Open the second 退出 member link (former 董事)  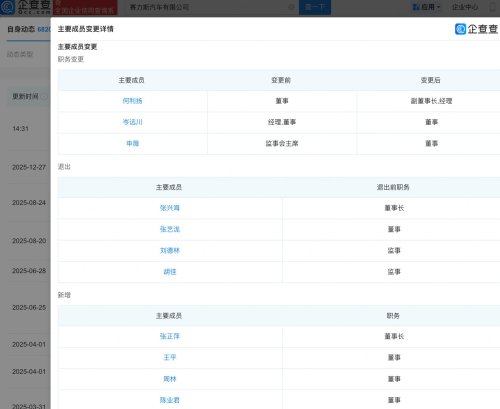(x=170, y=229)
